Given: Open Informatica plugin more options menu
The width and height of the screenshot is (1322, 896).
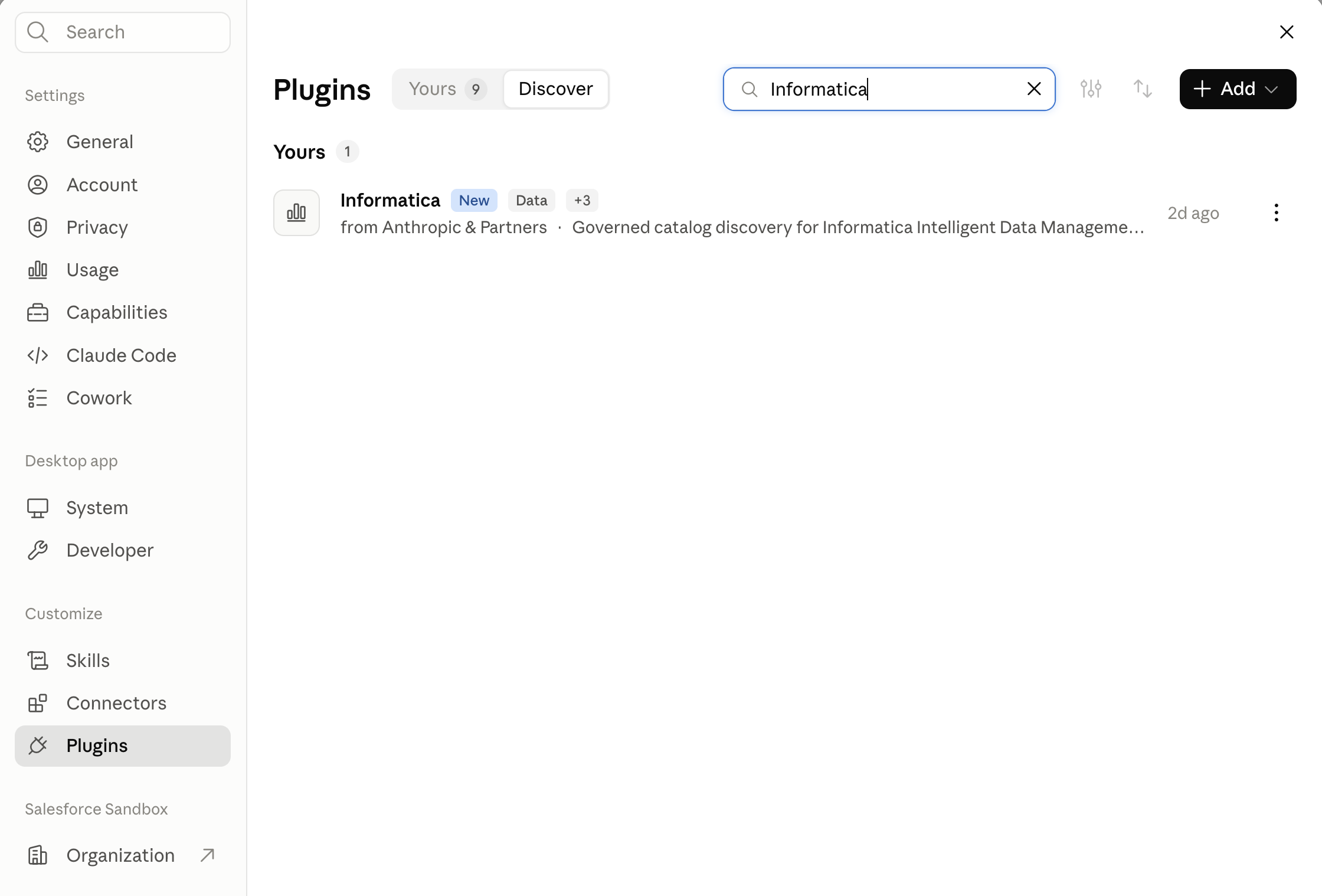Looking at the screenshot, I should point(1276,212).
